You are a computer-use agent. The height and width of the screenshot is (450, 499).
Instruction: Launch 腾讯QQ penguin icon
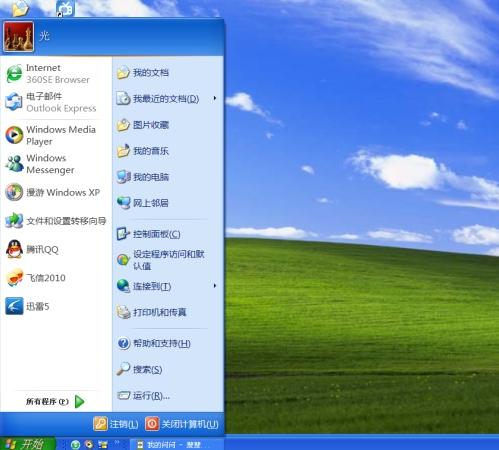click(14, 249)
